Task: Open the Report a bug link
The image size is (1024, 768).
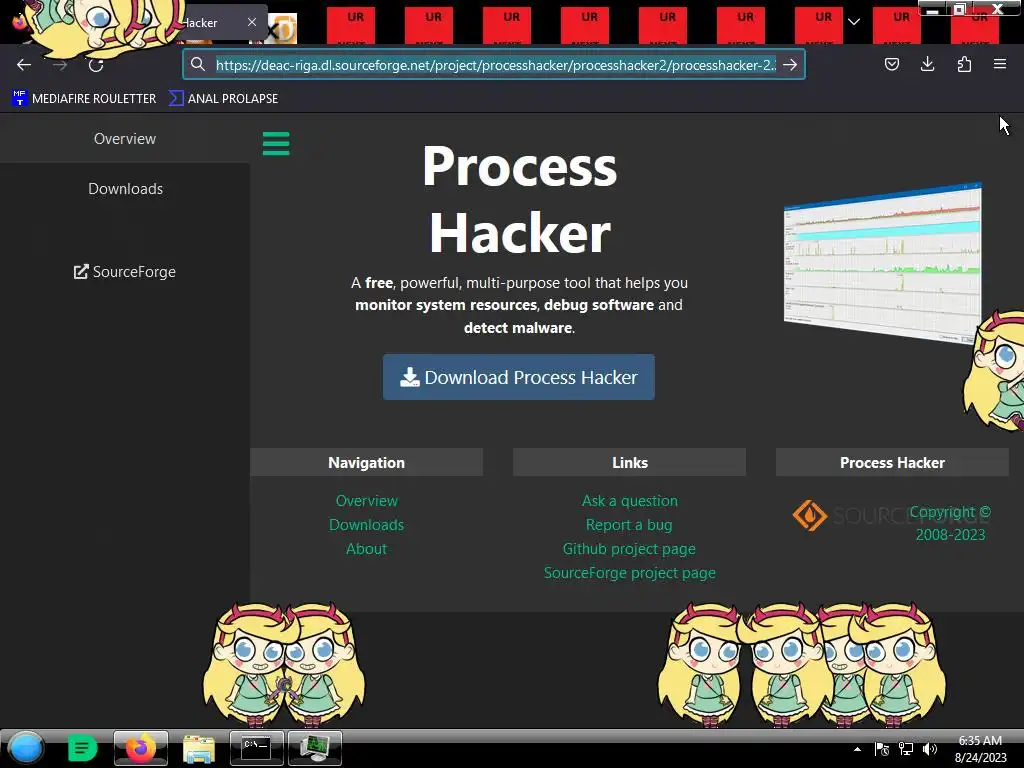Action: pyautogui.click(x=630, y=525)
